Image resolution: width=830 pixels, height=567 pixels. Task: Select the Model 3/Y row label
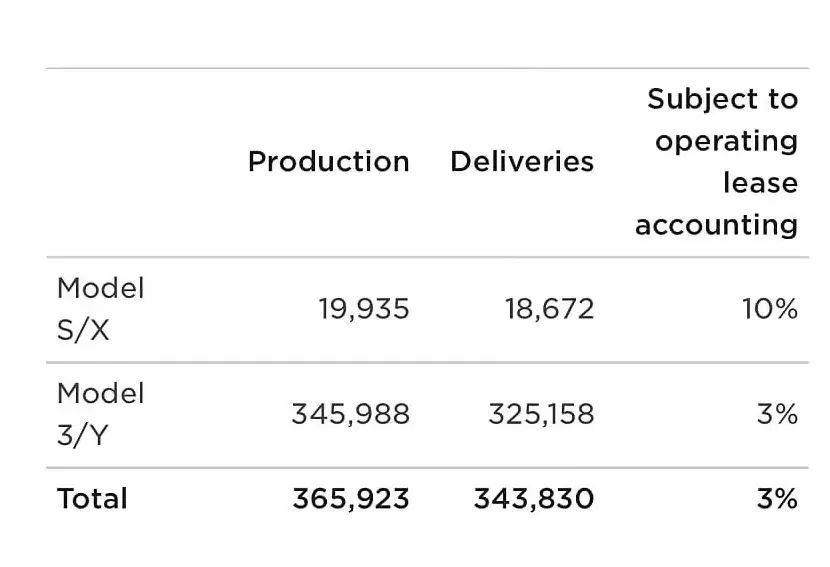[x=101, y=415]
